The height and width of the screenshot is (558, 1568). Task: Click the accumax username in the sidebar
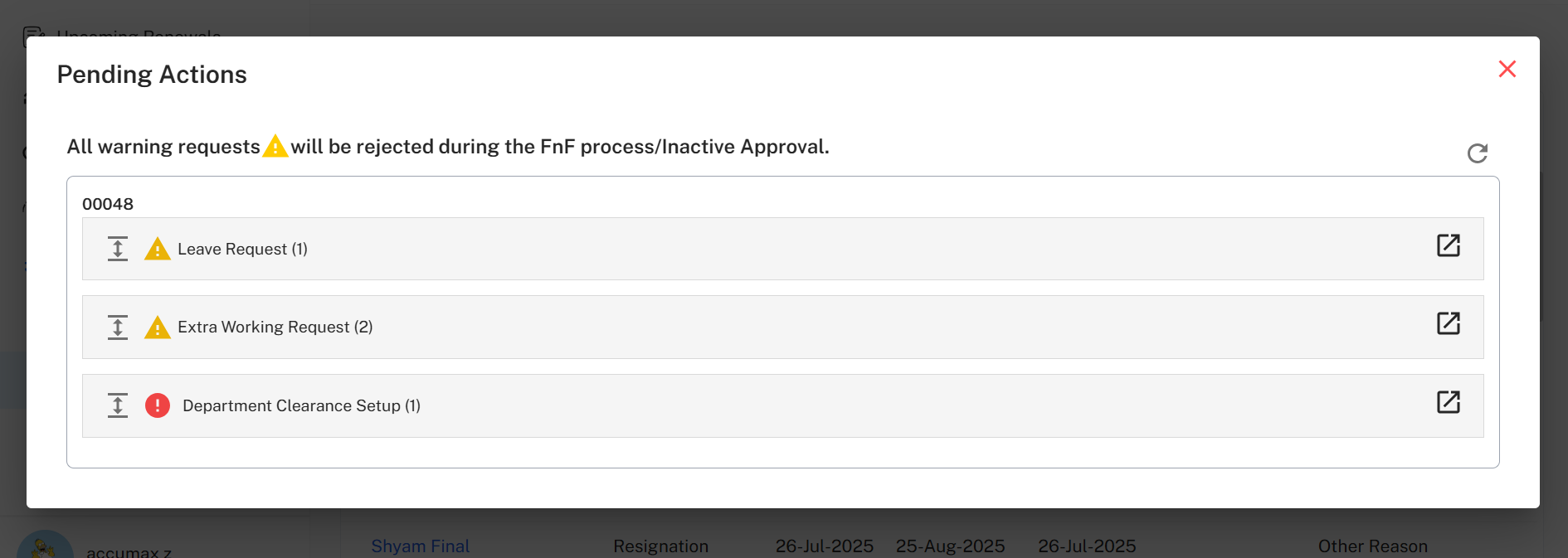click(x=129, y=551)
